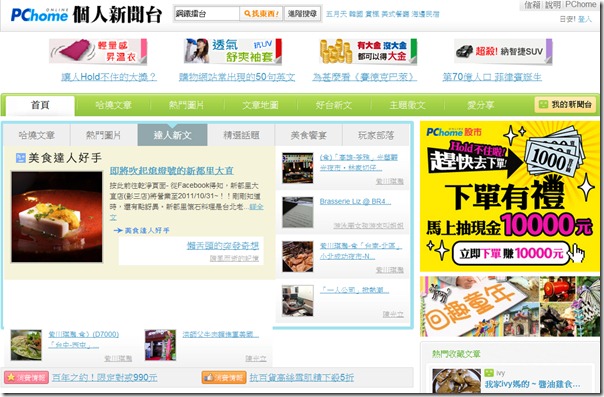
Task: Click the search box
Action: click(x=207, y=13)
